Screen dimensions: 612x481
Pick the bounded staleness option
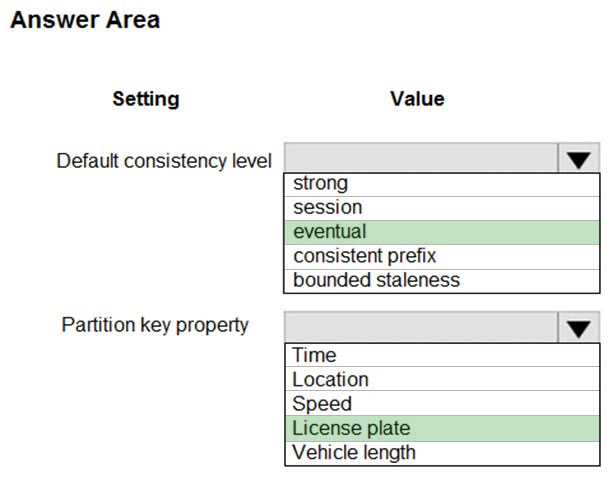[x=442, y=281]
